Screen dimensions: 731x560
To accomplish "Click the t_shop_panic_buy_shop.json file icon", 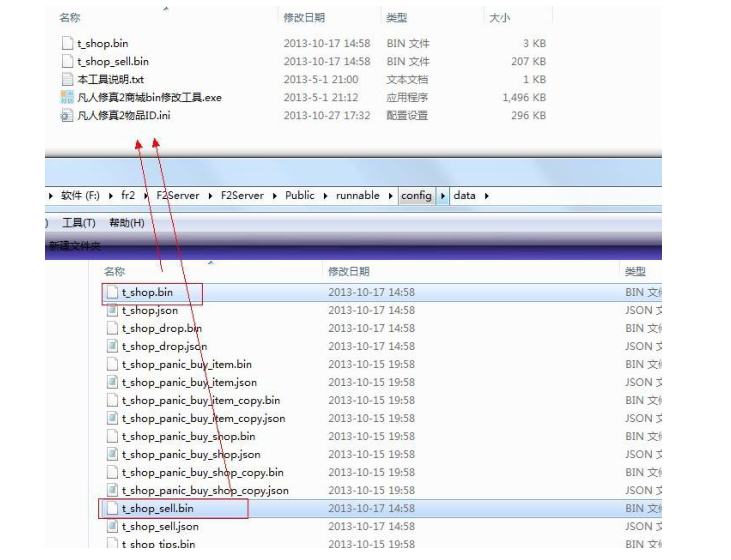I will click(112, 454).
